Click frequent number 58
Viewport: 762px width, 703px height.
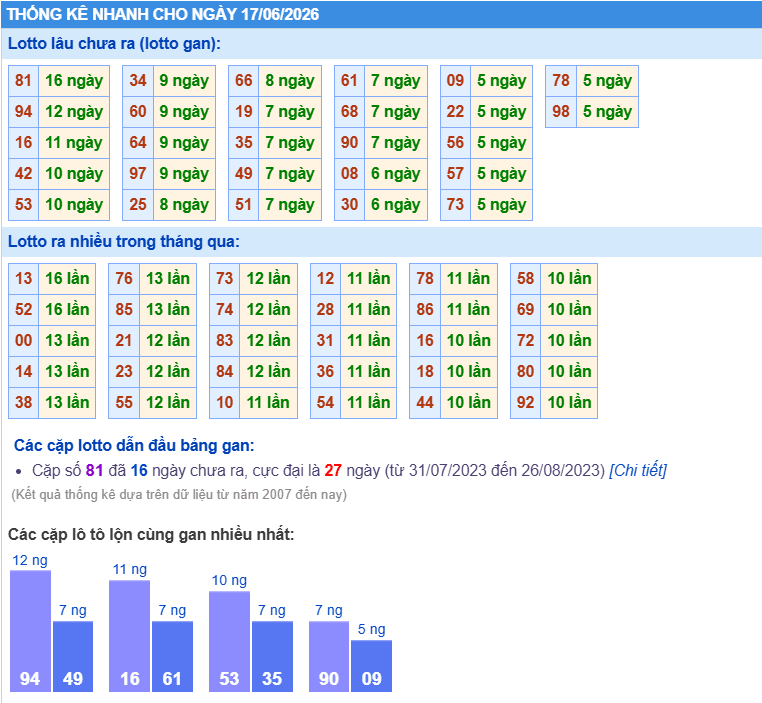526,279
